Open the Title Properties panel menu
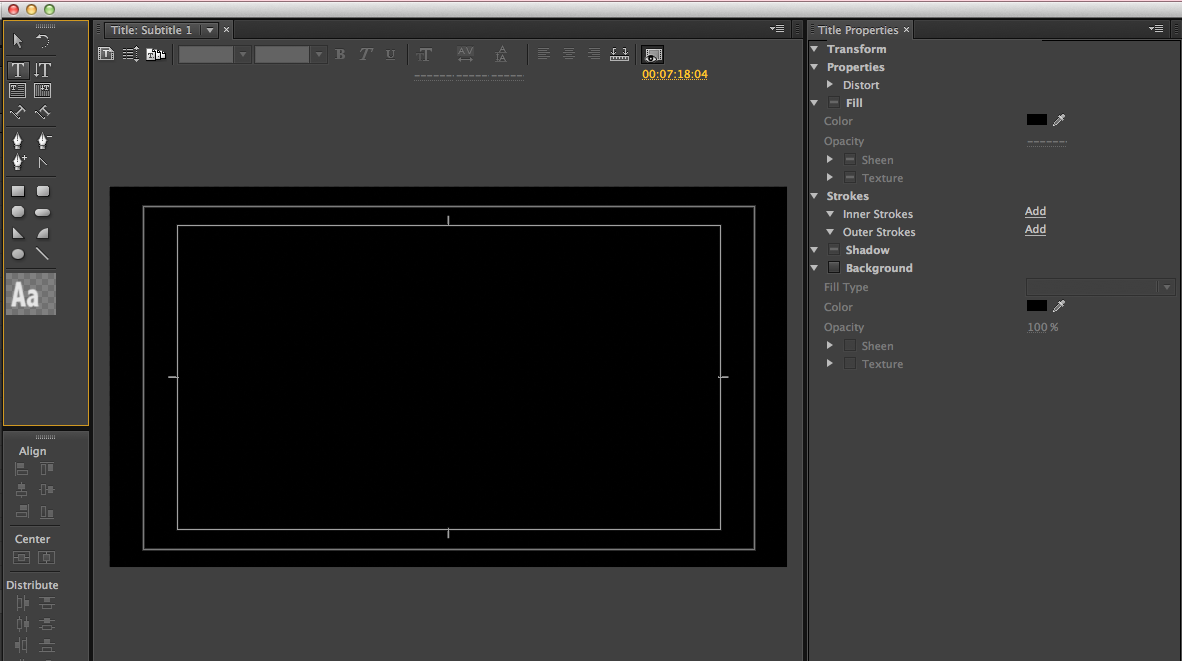 point(1156,29)
